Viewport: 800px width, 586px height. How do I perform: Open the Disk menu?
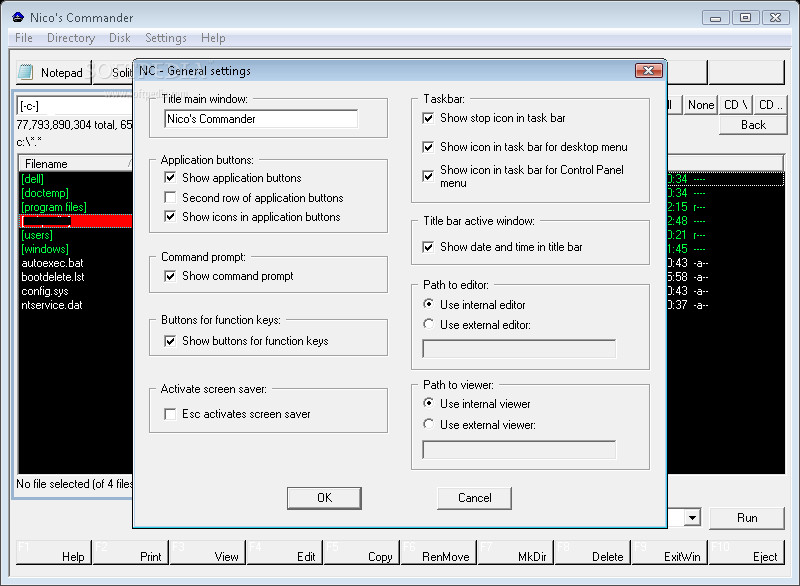[119, 38]
